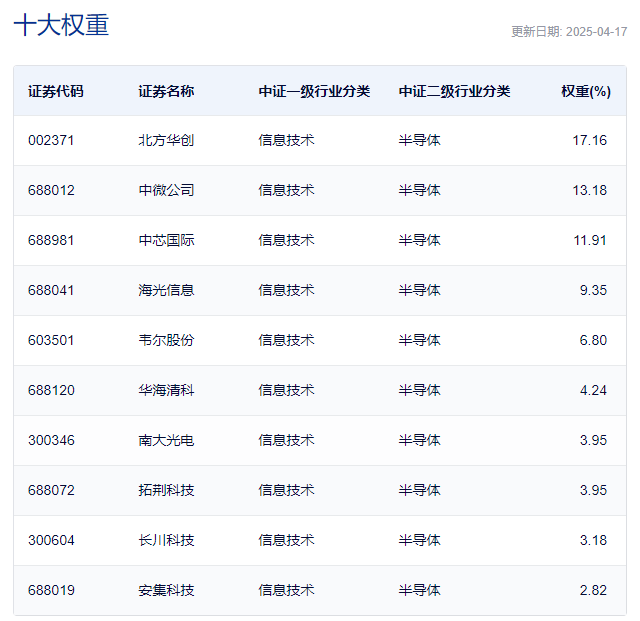Click 信息技术 in the 安集科技 row

[x=287, y=590]
